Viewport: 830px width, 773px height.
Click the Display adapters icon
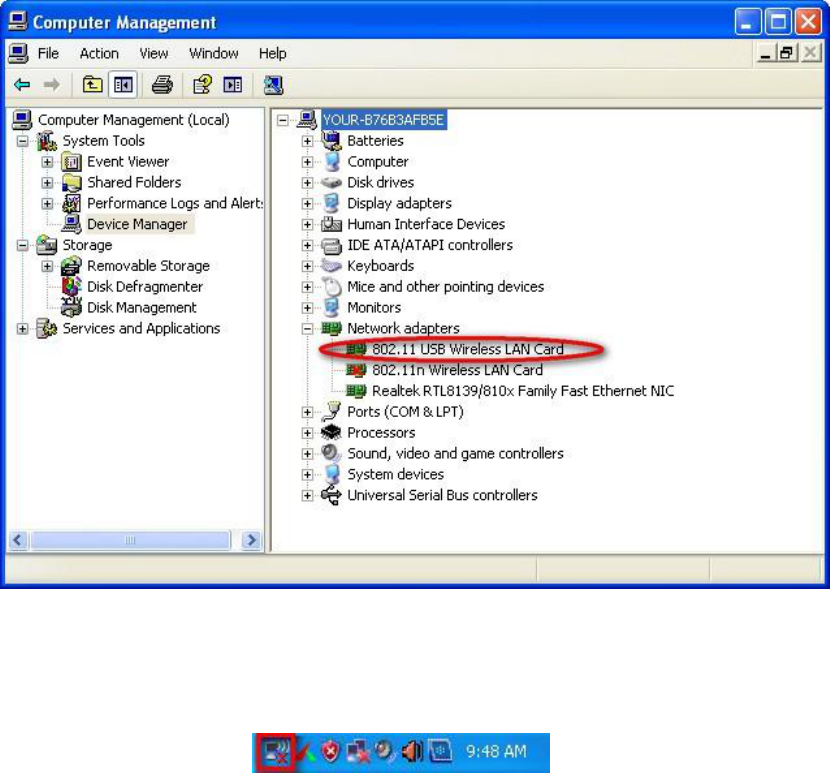click(331, 203)
